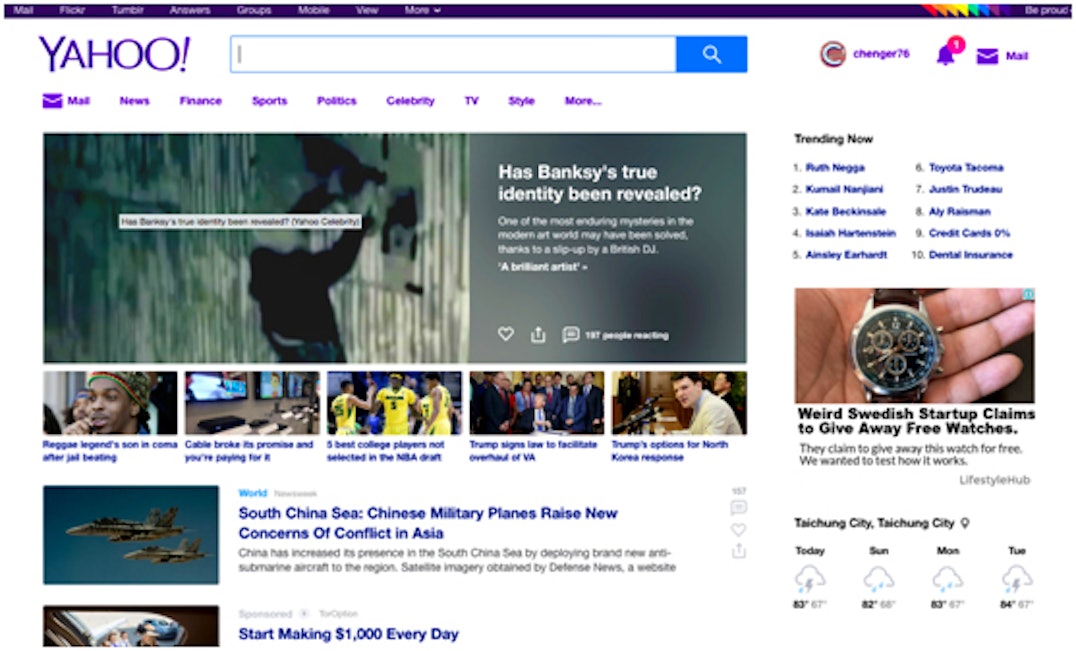Viewport: 1076px width, 651px height.
Task: Share the Banksy story via share icon
Action: coord(538,334)
